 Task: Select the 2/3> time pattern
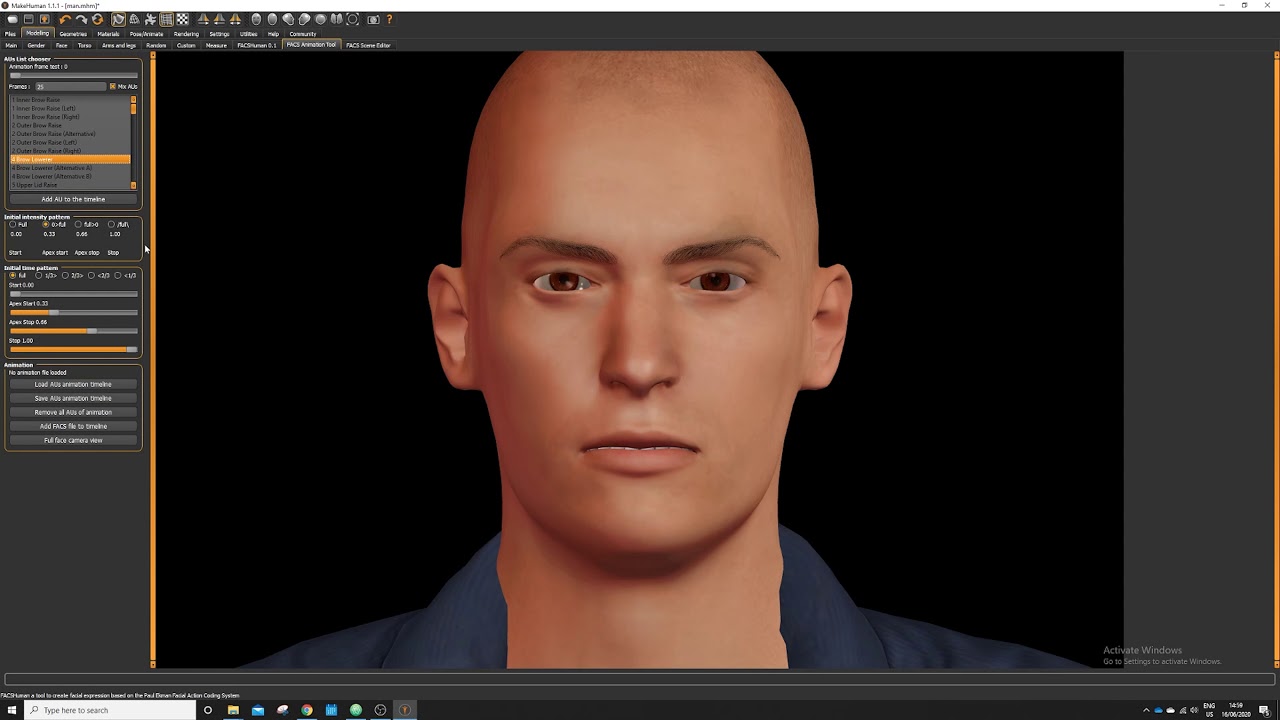click(x=65, y=275)
